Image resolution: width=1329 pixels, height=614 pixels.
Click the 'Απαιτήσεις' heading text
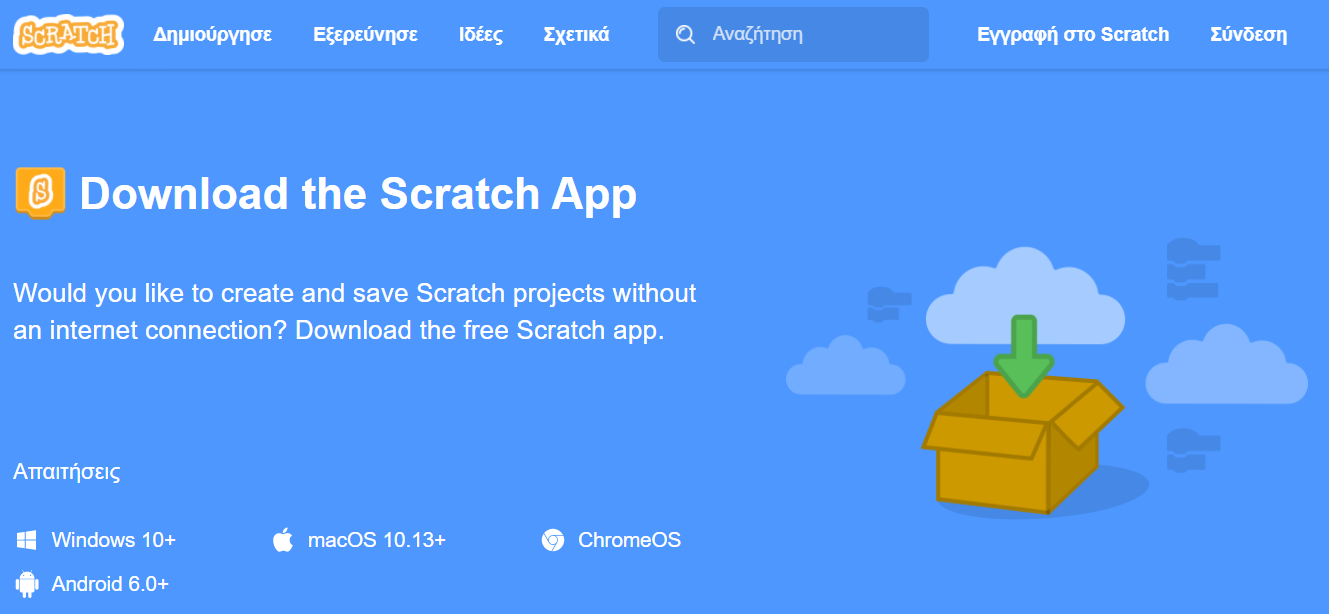click(67, 472)
